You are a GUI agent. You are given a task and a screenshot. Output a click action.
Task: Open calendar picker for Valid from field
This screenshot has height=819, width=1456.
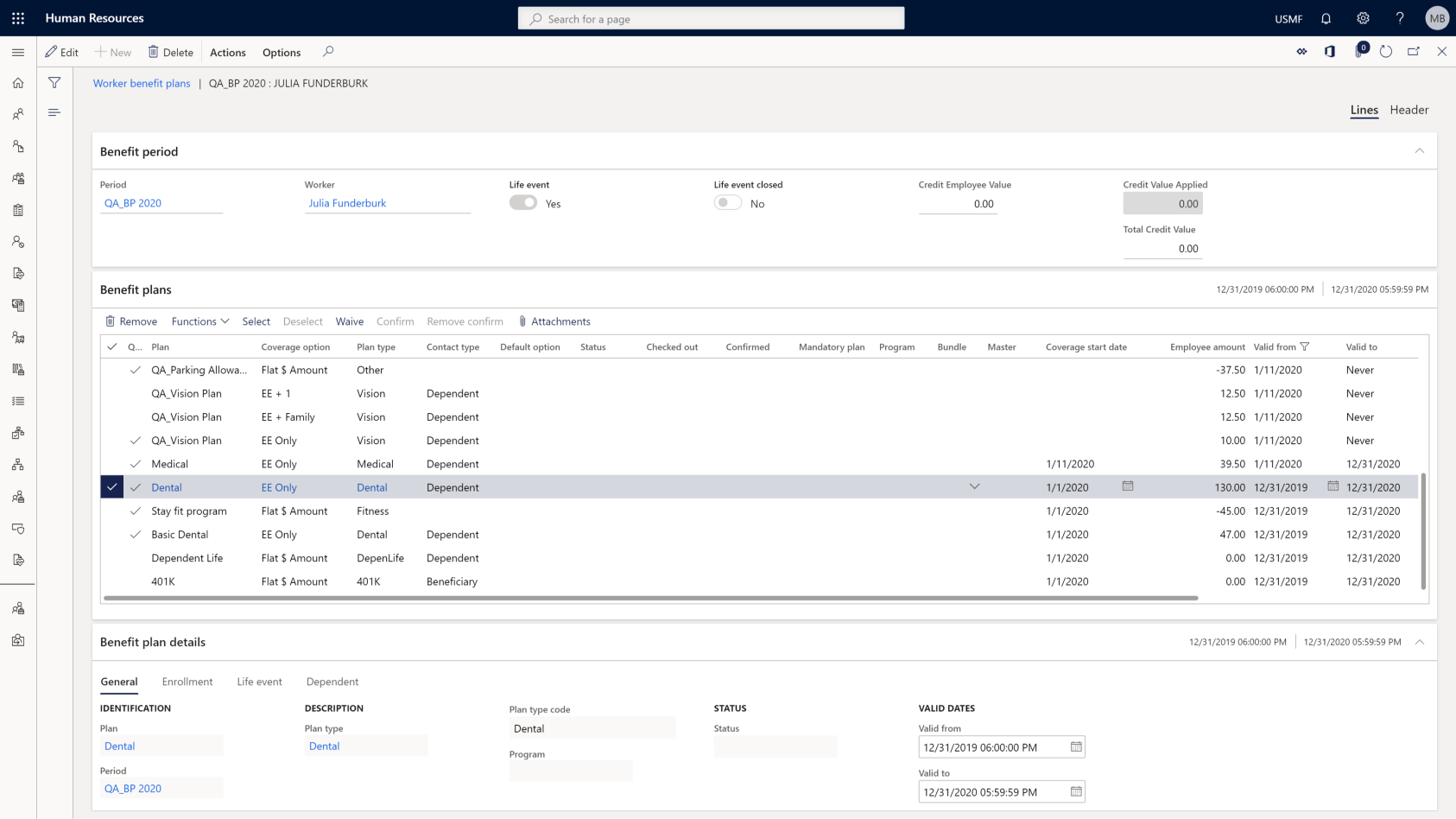click(1076, 747)
